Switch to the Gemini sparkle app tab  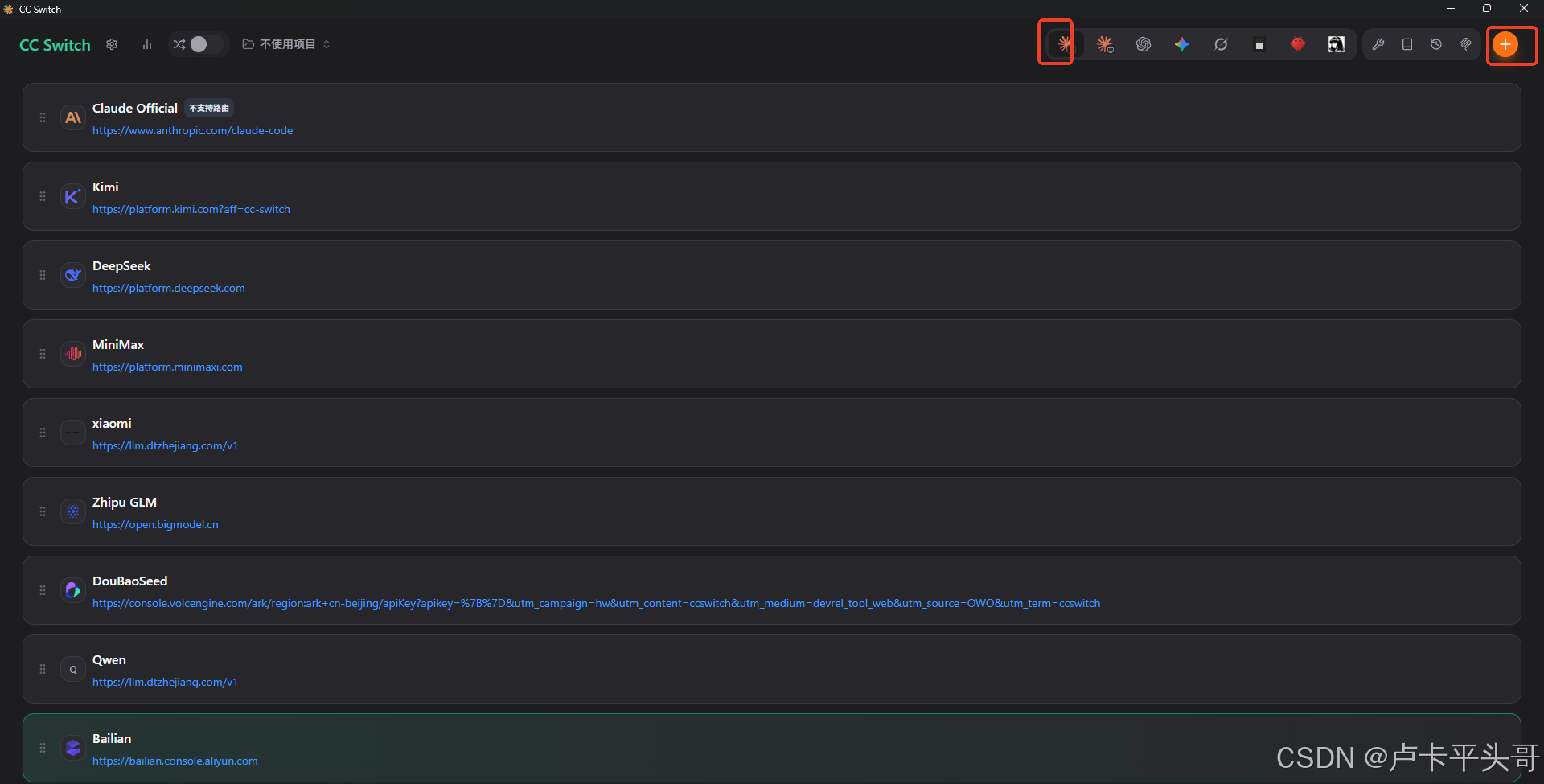[1182, 44]
